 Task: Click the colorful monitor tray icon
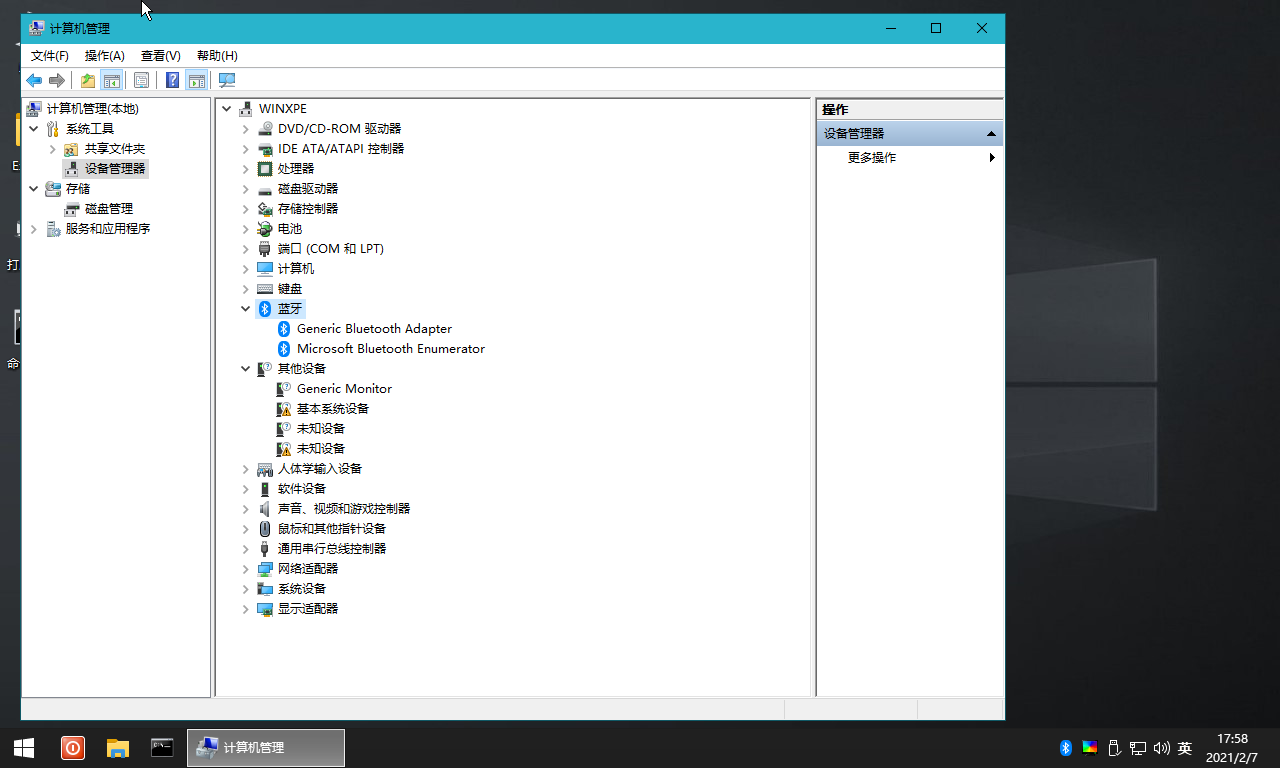pos(1090,748)
